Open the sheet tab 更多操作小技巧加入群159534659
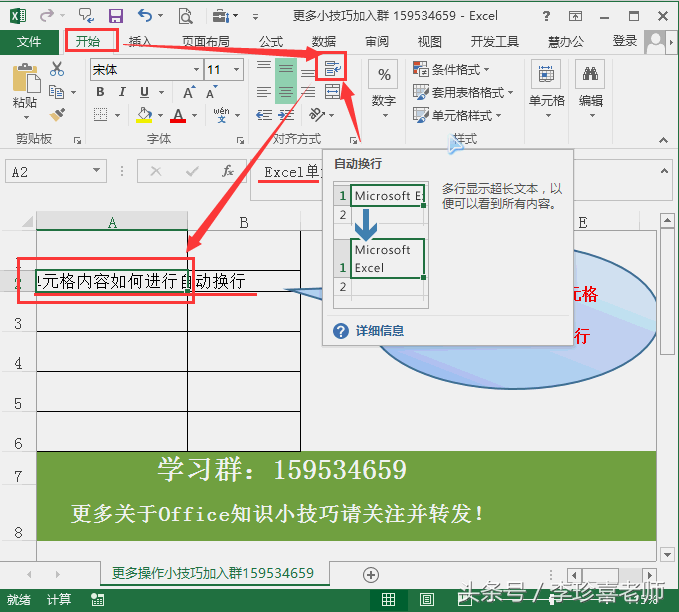This screenshot has height=612, width=679. click(213, 573)
